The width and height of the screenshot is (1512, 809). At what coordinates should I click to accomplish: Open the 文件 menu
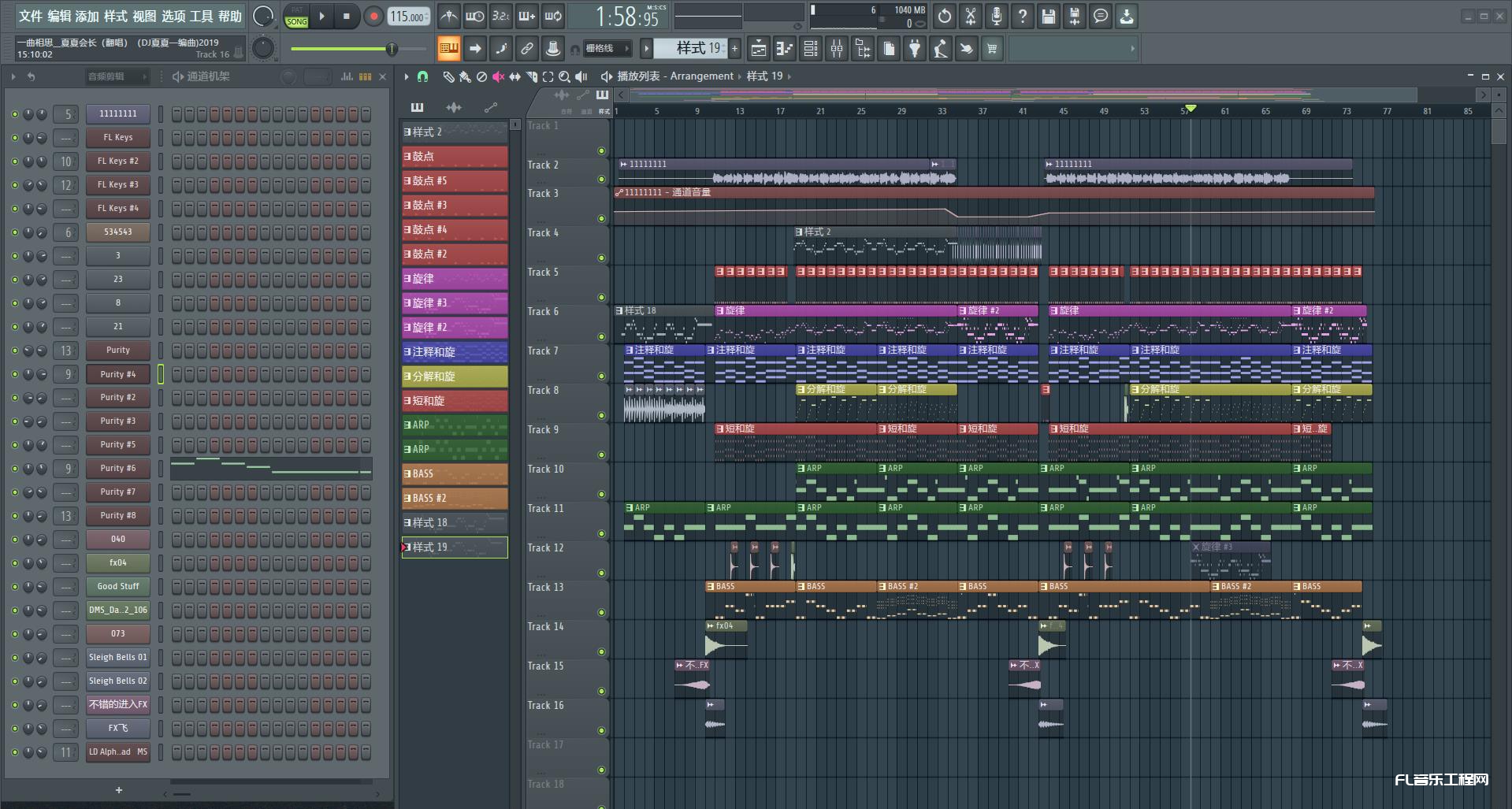tap(31, 16)
